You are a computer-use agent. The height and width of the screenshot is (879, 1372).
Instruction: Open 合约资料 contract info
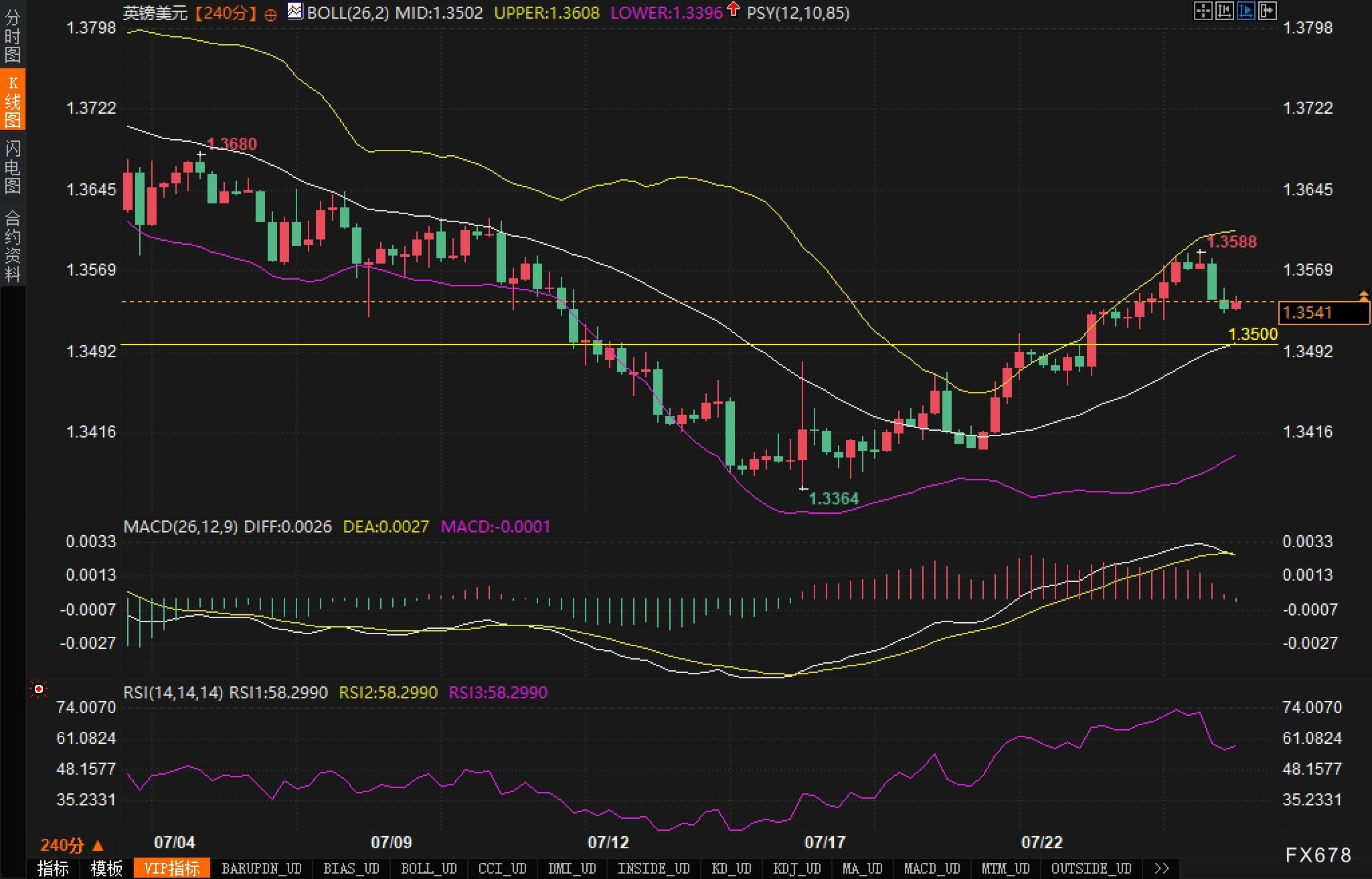(12, 246)
